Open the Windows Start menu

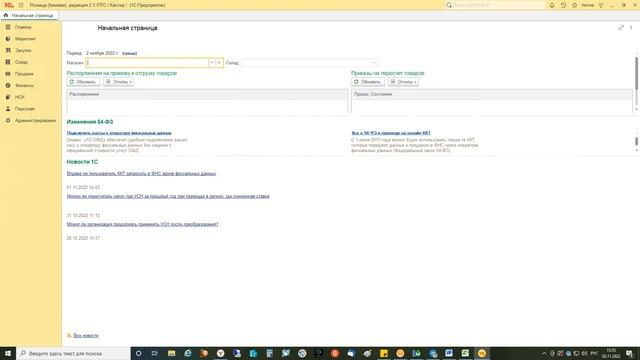coord(8,353)
